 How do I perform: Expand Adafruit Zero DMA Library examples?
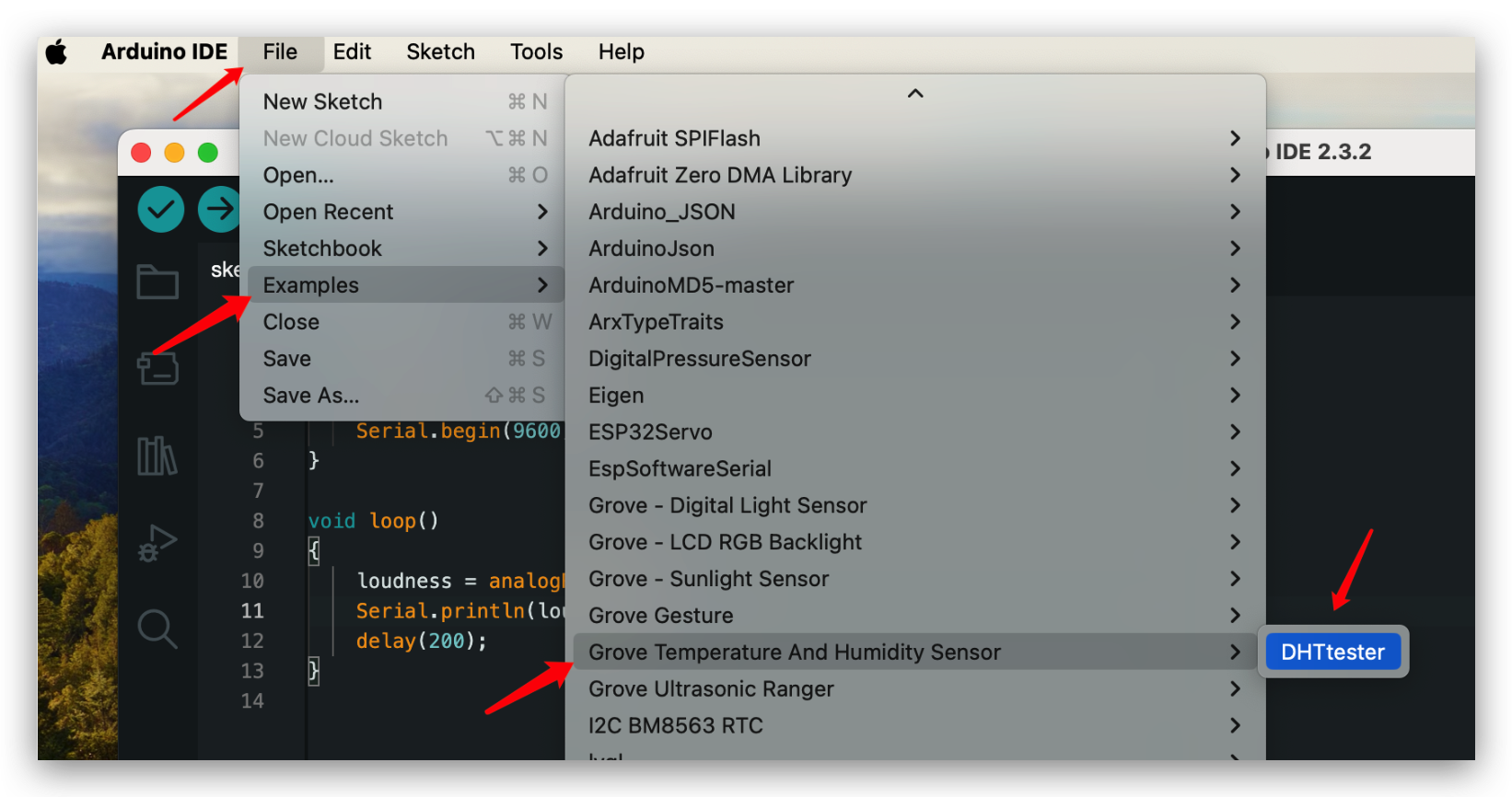(915, 175)
